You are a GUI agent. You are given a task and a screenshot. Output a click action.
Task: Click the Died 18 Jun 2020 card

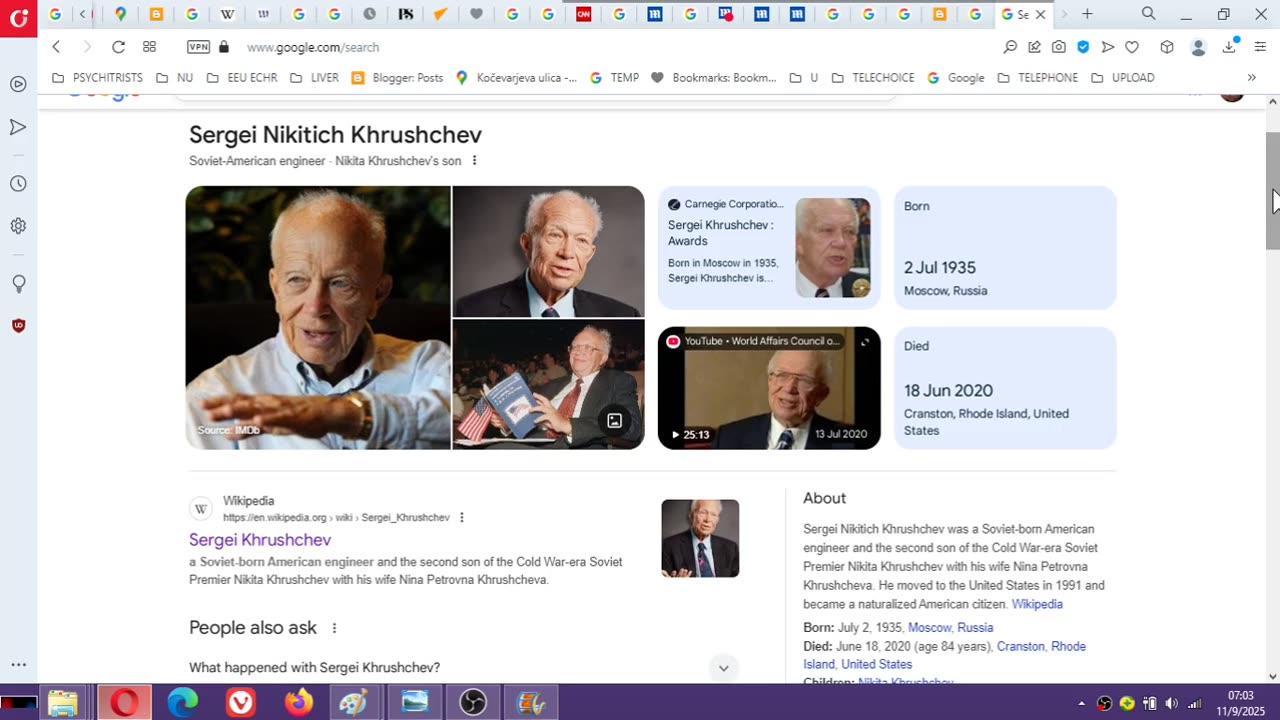coord(1005,388)
